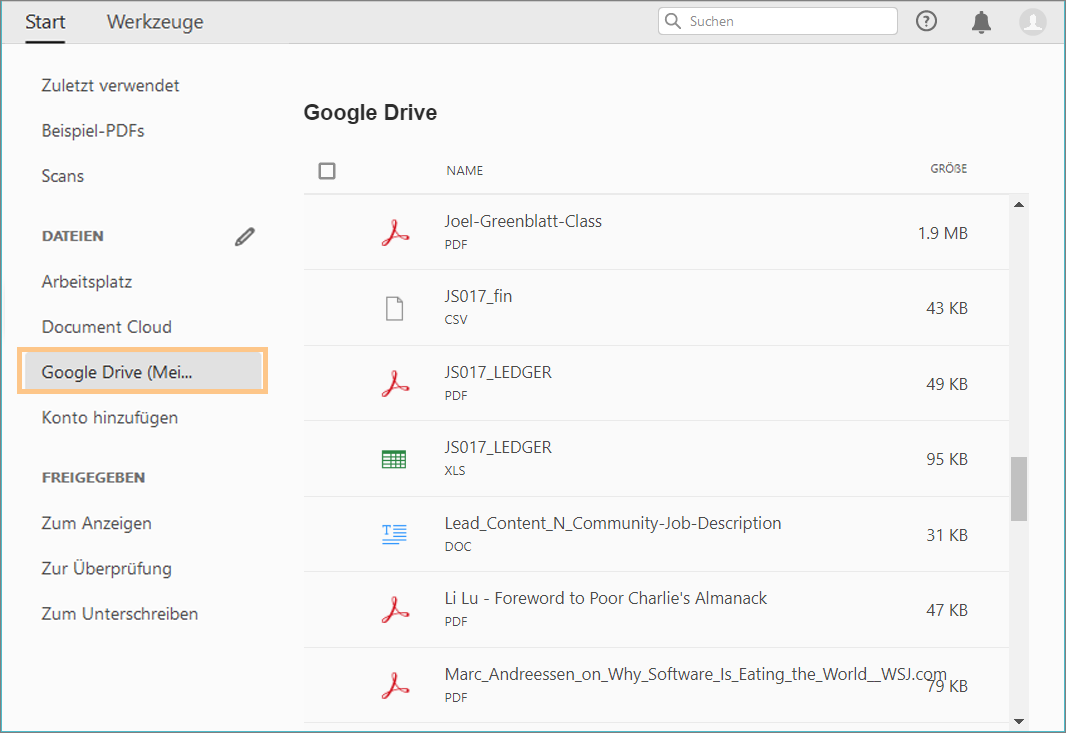Select the Start tab
The width and height of the screenshot is (1066, 733).
[x=45, y=21]
